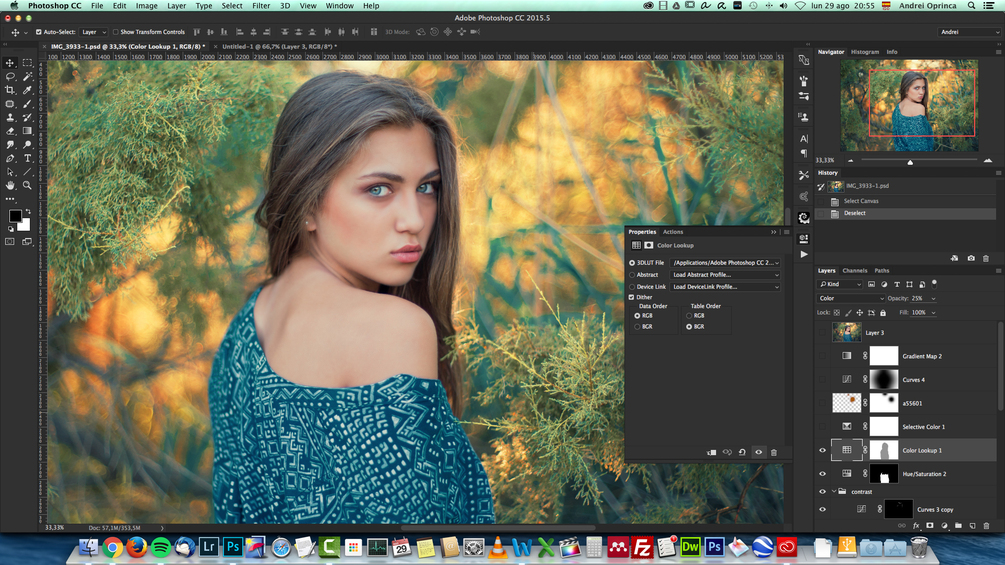Image resolution: width=1005 pixels, height=565 pixels.
Task: Enable Show Transform Controls checkbox
Action: point(115,32)
